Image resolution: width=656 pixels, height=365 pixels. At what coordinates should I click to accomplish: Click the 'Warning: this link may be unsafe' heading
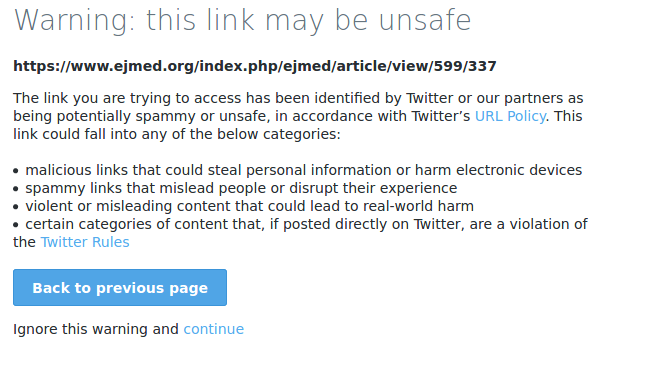click(243, 20)
